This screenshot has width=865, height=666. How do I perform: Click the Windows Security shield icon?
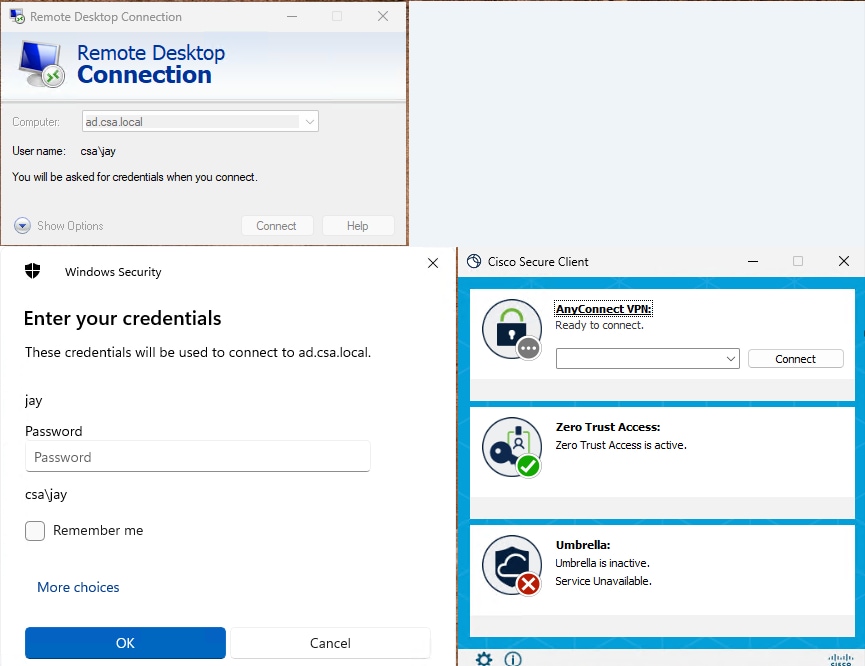point(33,271)
